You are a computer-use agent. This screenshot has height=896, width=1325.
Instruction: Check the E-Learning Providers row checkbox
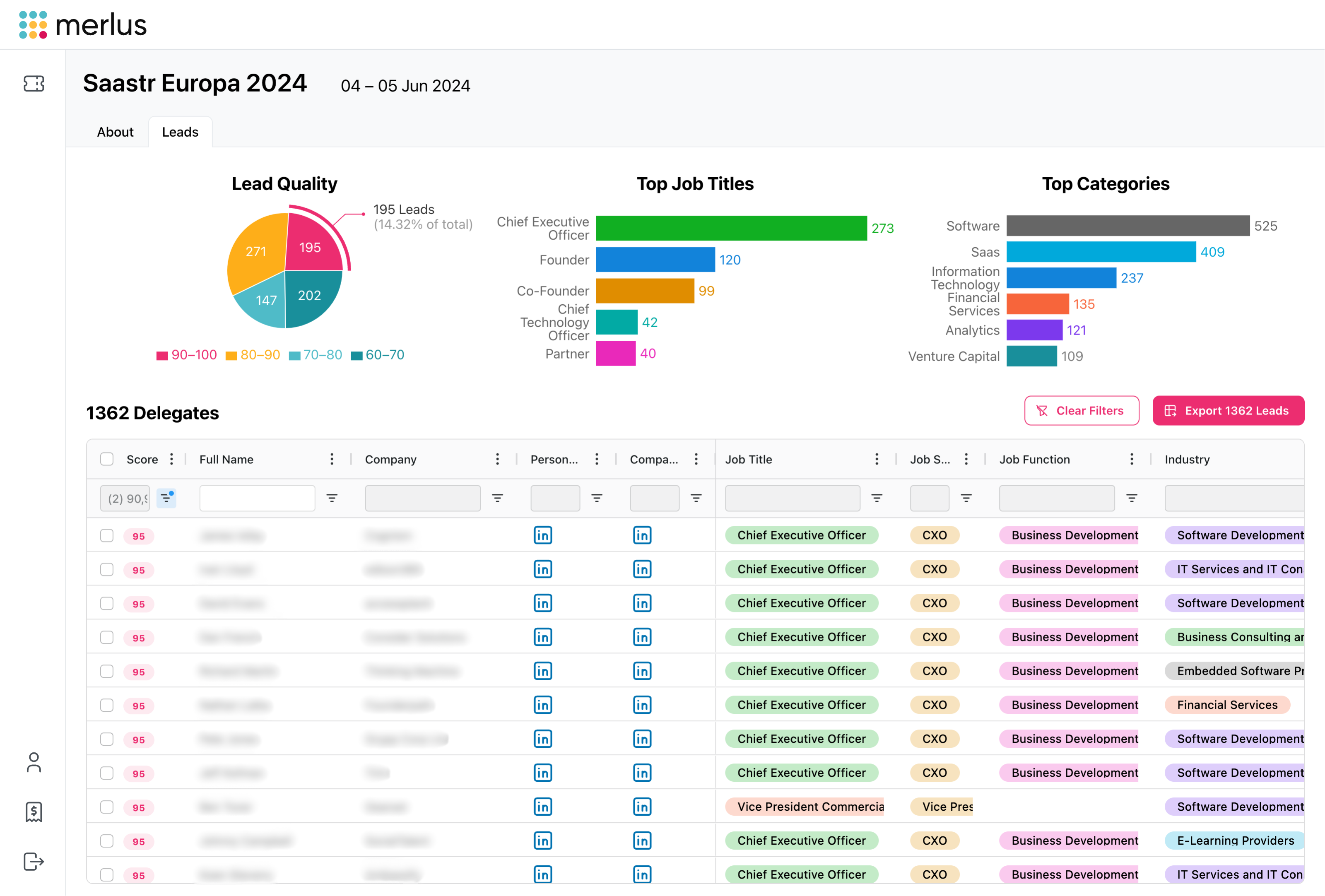(x=106, y=841)
